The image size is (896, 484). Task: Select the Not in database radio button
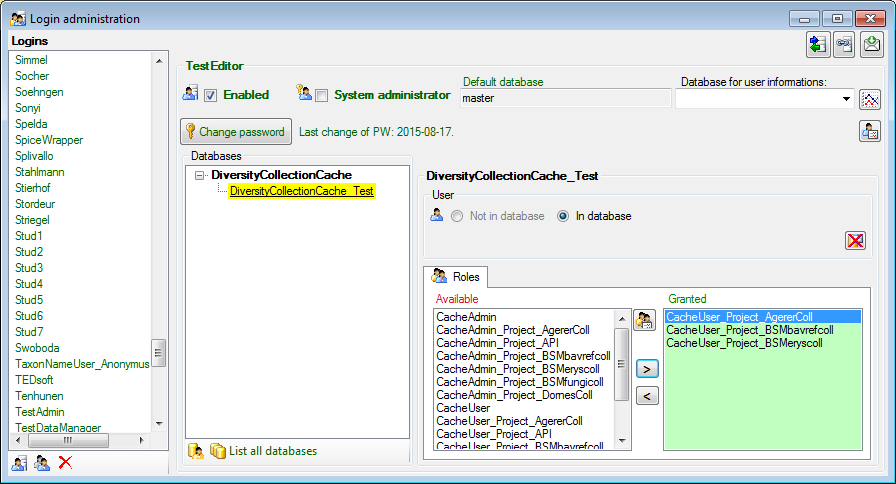[x=457, y=216]
